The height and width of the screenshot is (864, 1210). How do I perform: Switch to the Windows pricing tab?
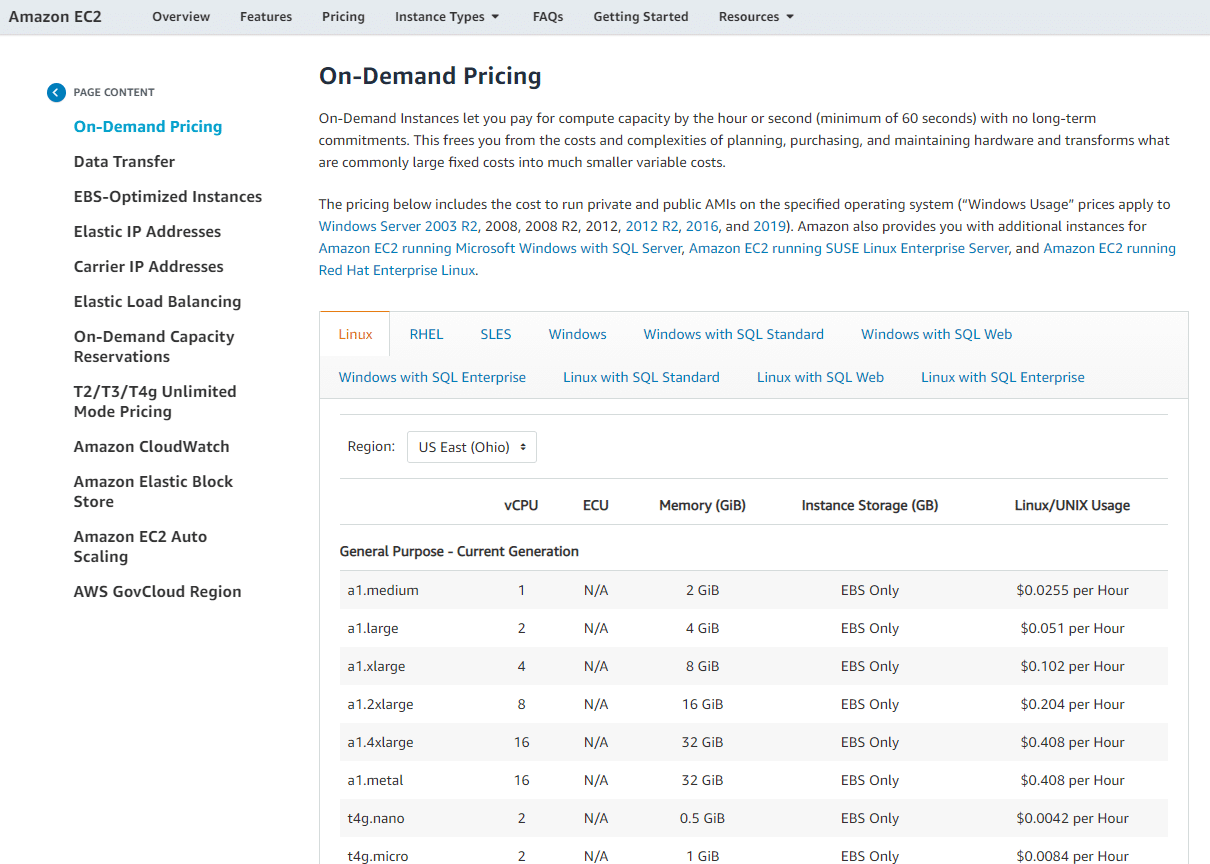coord(577,333)
